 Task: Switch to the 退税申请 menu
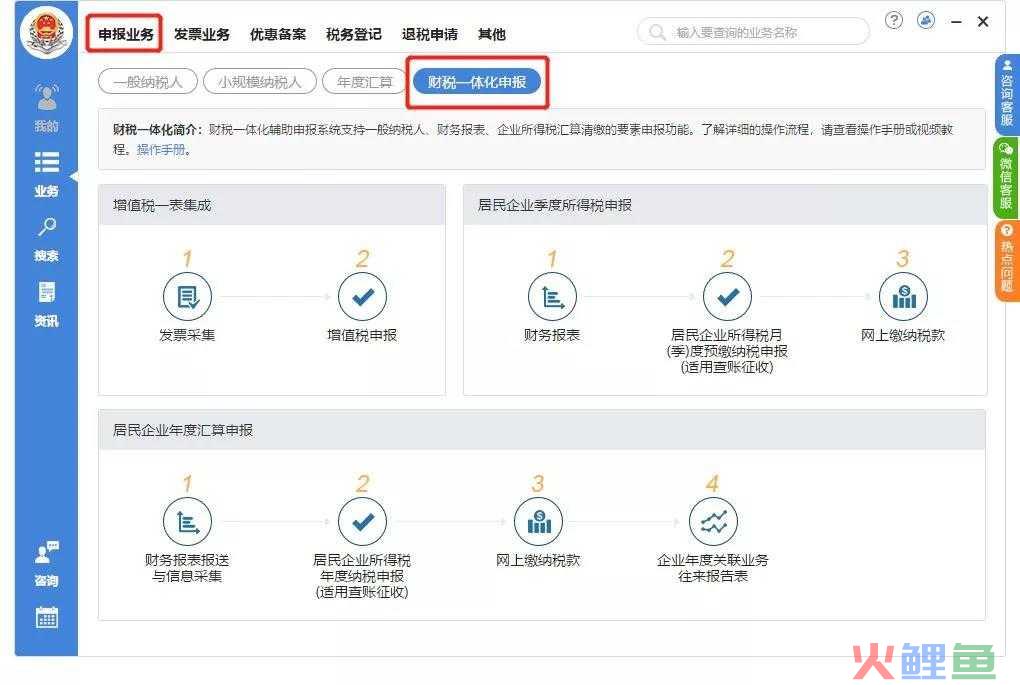click(430, 33)
